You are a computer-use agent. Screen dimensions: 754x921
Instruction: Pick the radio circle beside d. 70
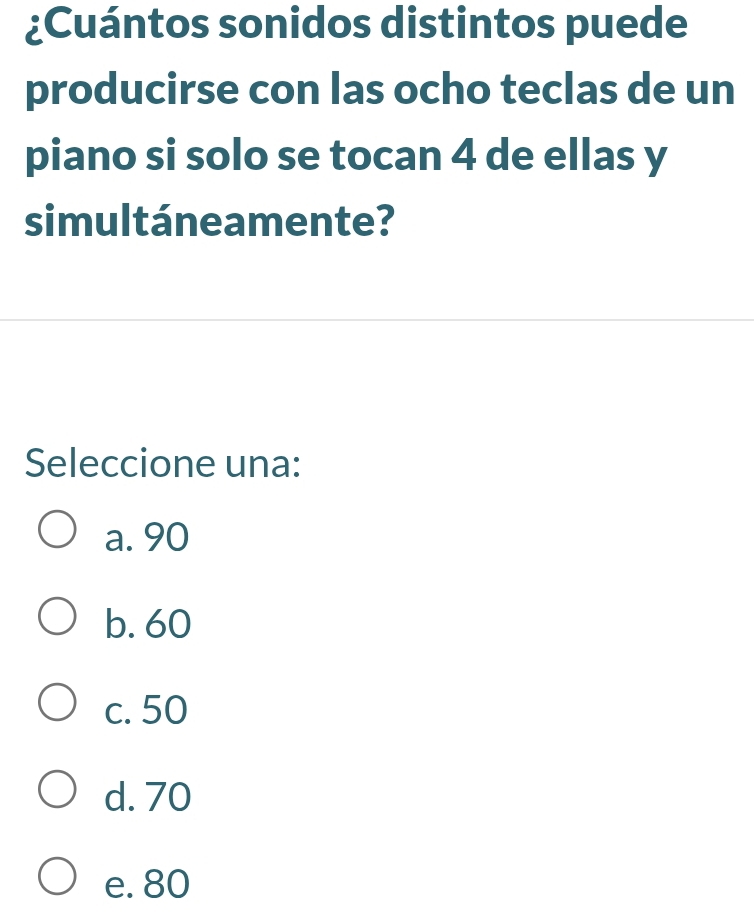(57, 789)
